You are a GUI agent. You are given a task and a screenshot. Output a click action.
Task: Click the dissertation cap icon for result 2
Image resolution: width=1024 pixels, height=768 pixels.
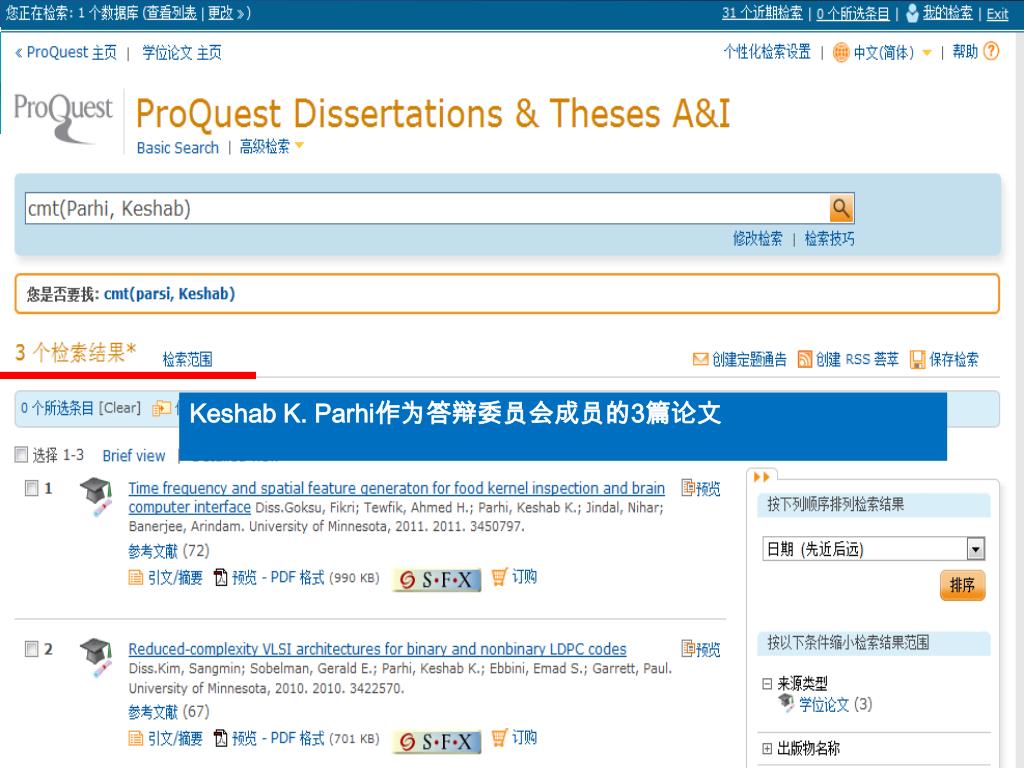[96, 658]
